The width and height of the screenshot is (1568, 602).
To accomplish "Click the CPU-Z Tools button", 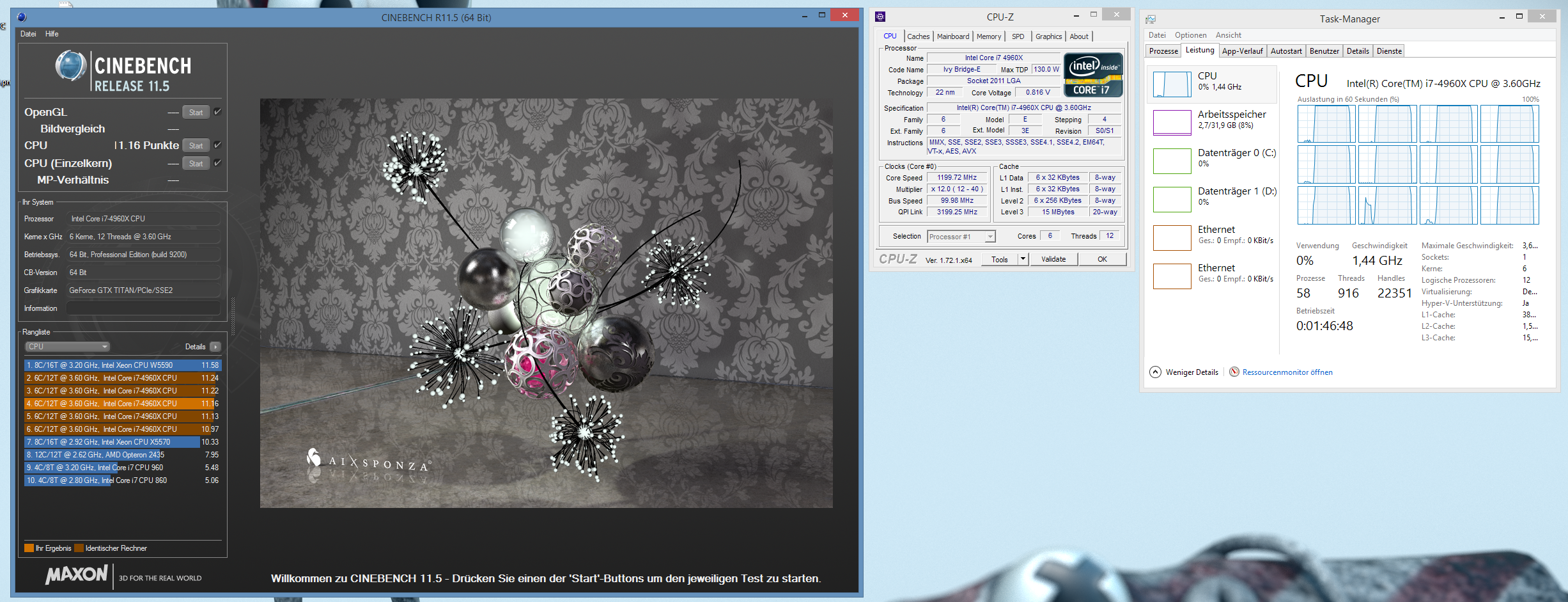I will point(1000,259).
